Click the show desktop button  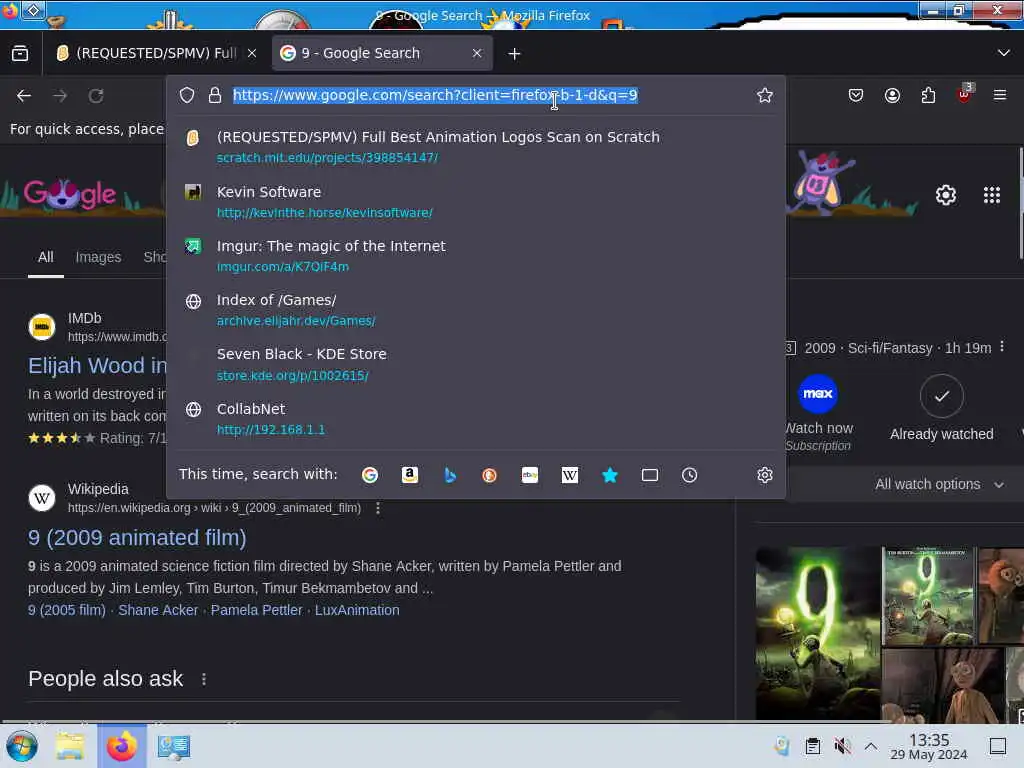pyautogui.click(x=998, y=746)
